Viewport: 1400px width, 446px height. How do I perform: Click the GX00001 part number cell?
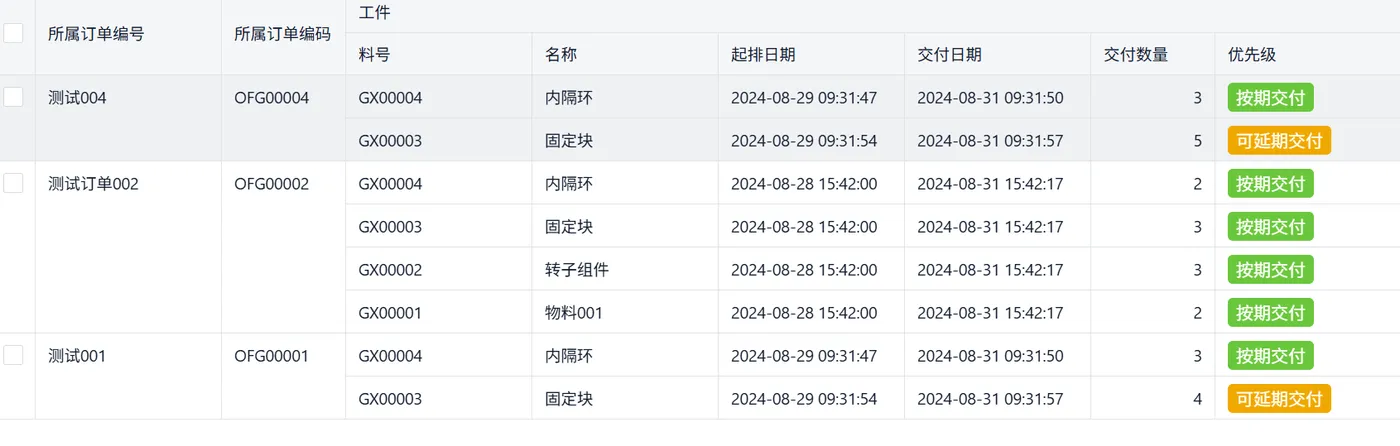390,313
